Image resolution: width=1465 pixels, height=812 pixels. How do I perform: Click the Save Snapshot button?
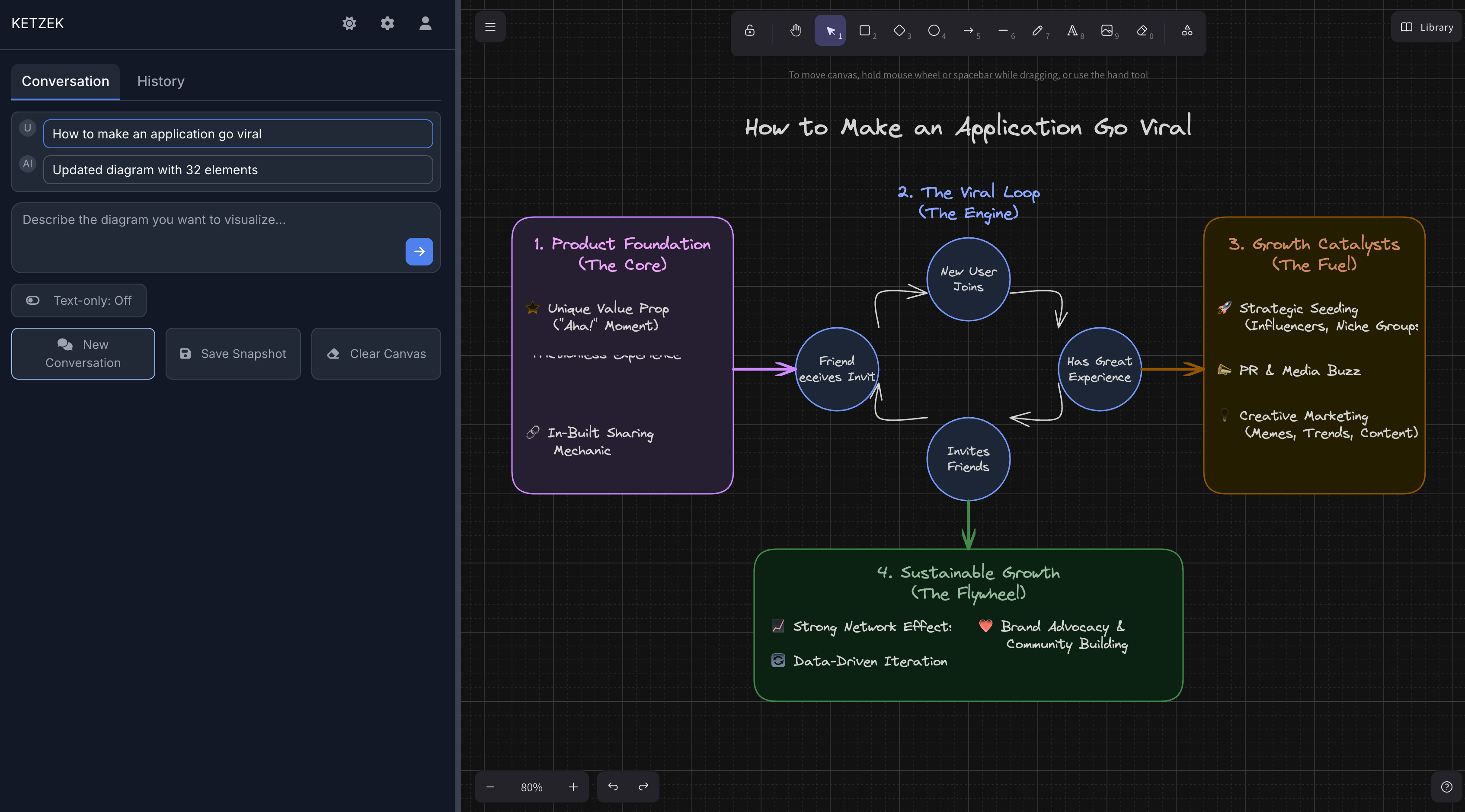(233, 354)
